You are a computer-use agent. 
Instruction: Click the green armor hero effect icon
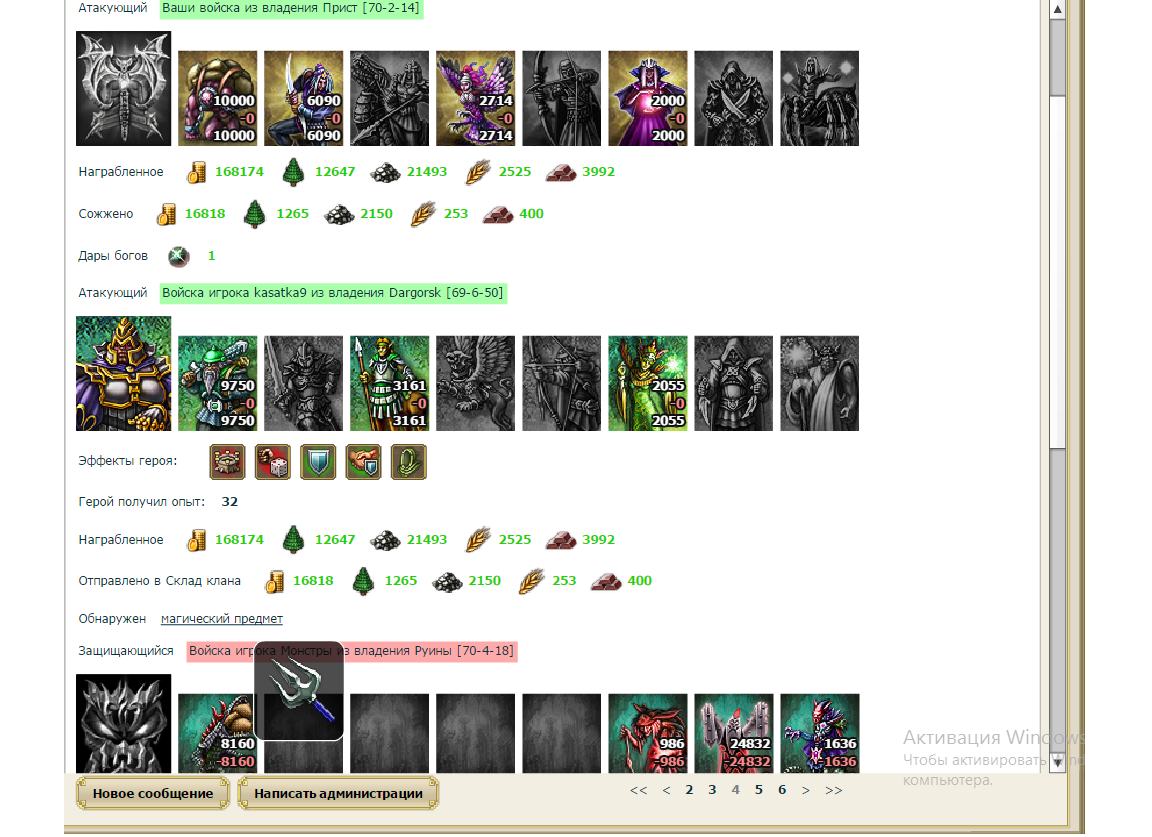[409, 462]
